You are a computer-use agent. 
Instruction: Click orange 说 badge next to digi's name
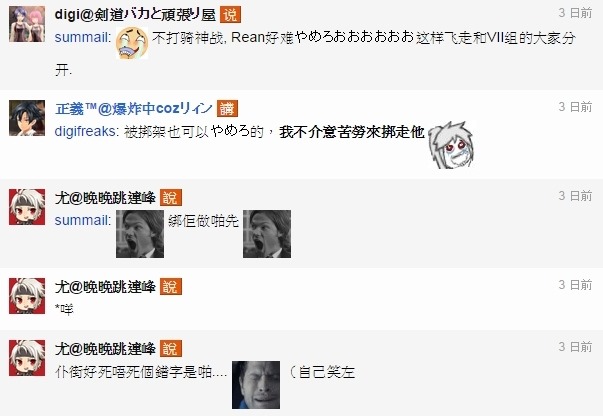230,15
